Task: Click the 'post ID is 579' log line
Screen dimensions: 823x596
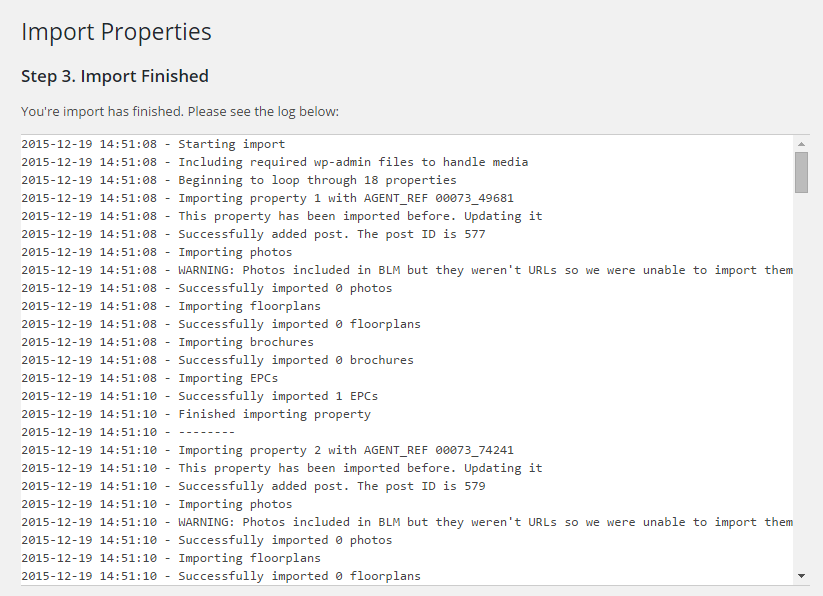Action: tap(254, 486)
